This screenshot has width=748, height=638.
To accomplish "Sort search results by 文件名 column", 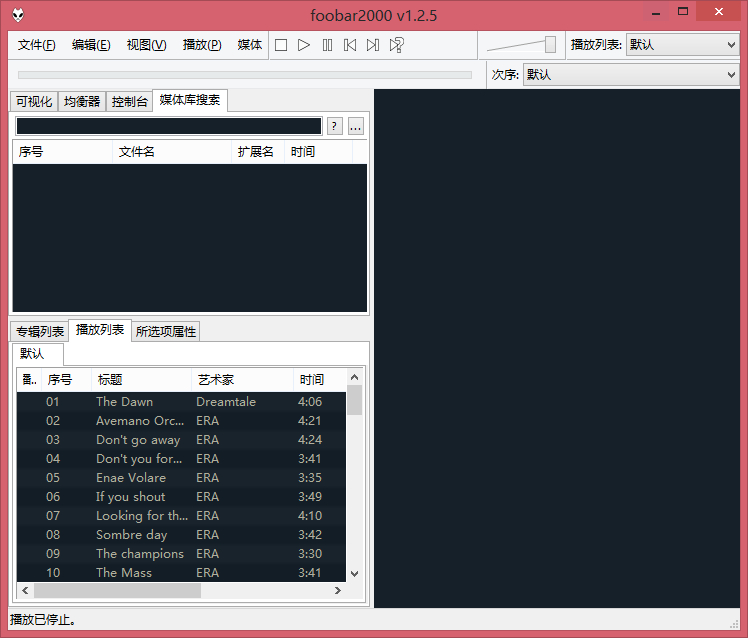I will pyautogui.click(x=172, y=152).
